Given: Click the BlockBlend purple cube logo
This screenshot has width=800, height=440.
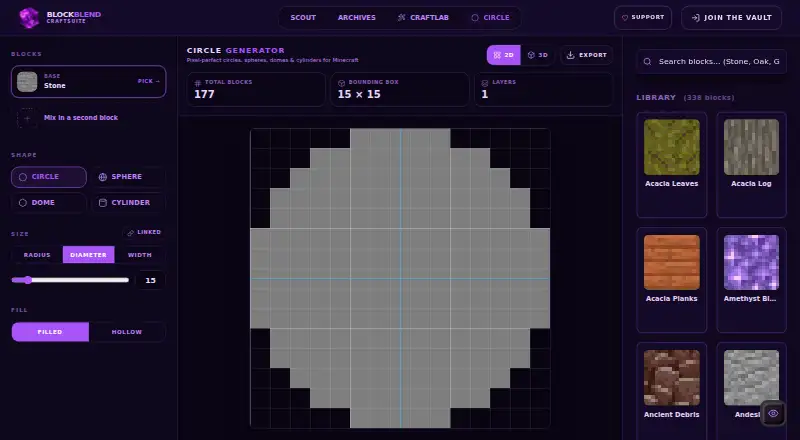Looking at the screenshot, I should click(29, 18).
